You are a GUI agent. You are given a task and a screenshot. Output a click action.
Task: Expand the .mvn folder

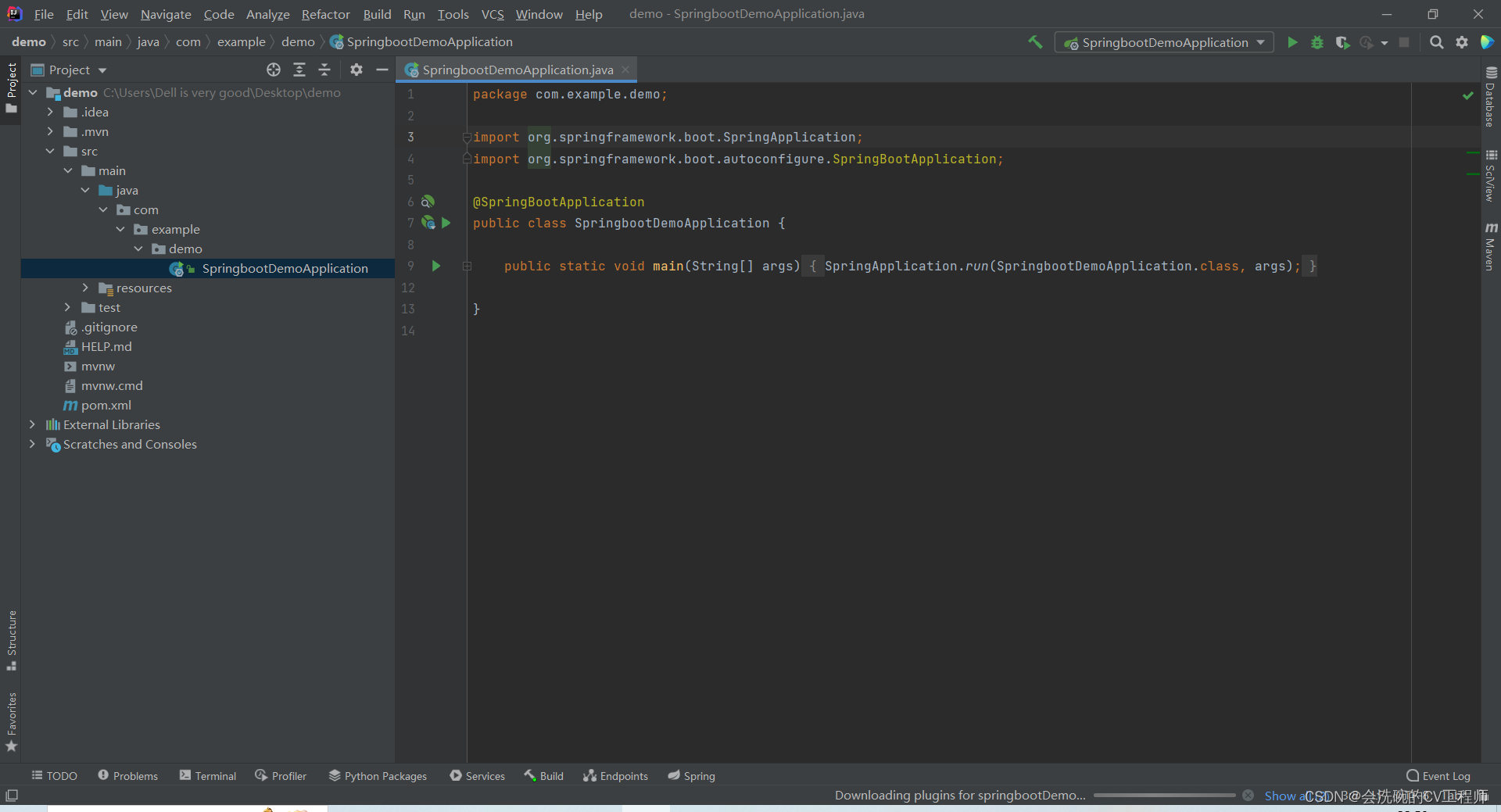click(50, 131)
